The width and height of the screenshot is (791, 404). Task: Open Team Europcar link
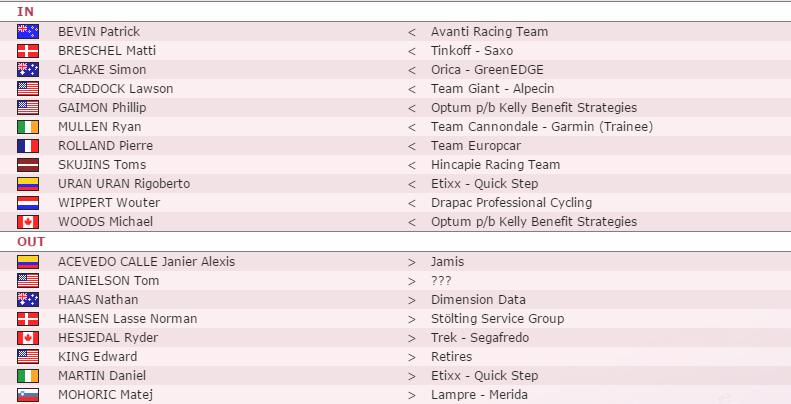pyautogui.click(x=476, y=146)
